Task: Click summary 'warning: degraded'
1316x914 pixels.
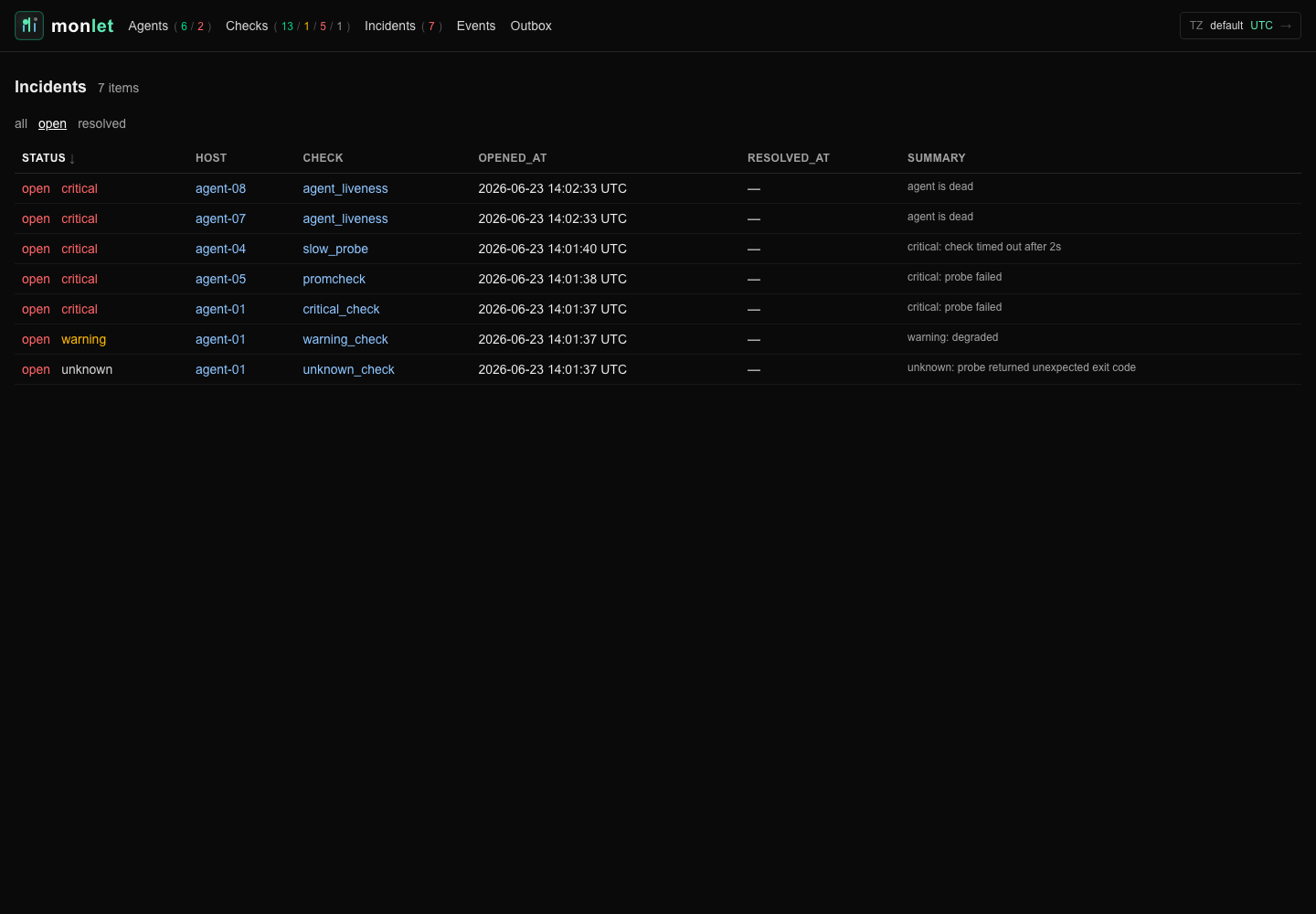Action: [952, 337]
